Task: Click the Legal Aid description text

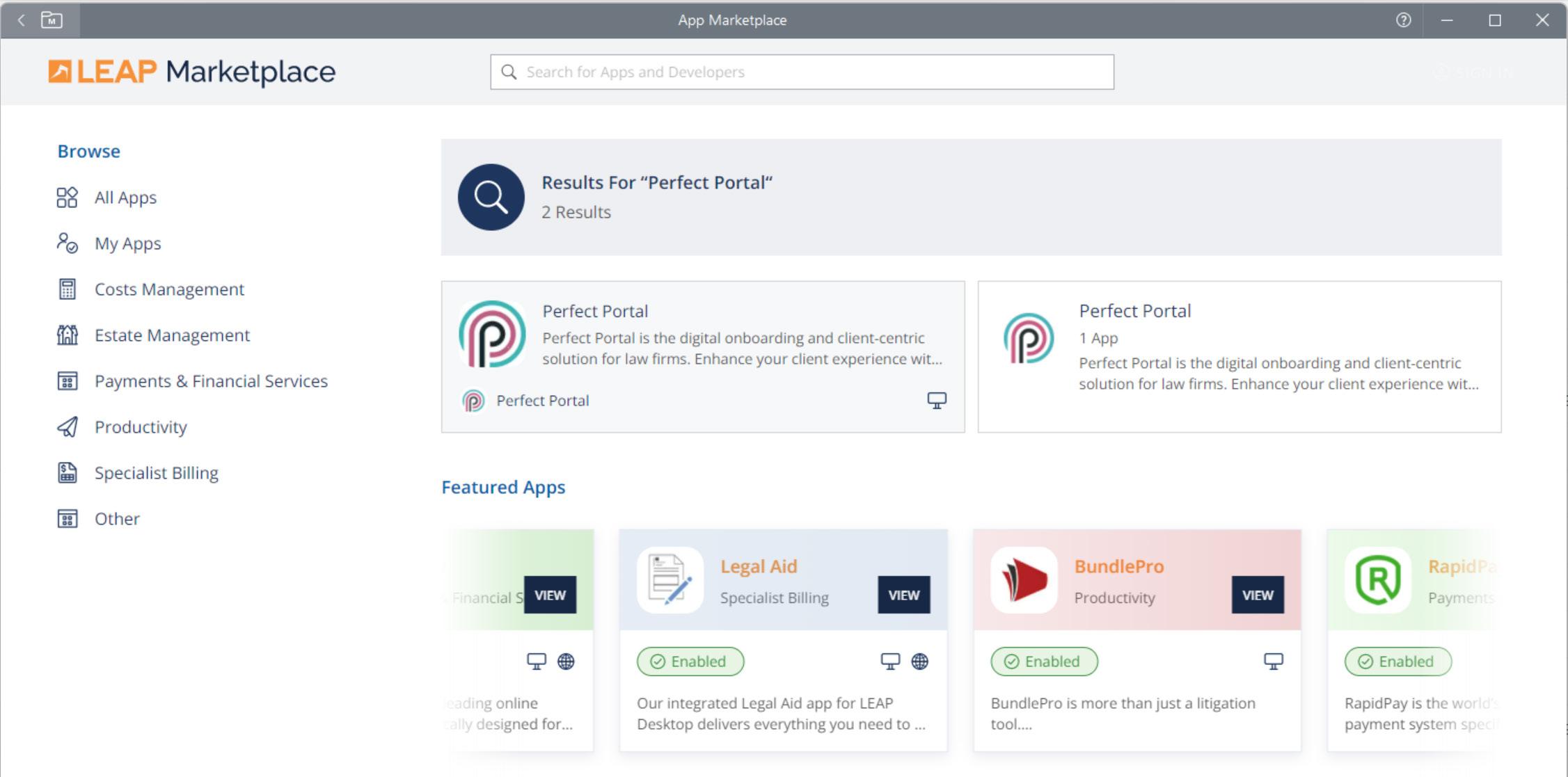Action: coord(782,714)
